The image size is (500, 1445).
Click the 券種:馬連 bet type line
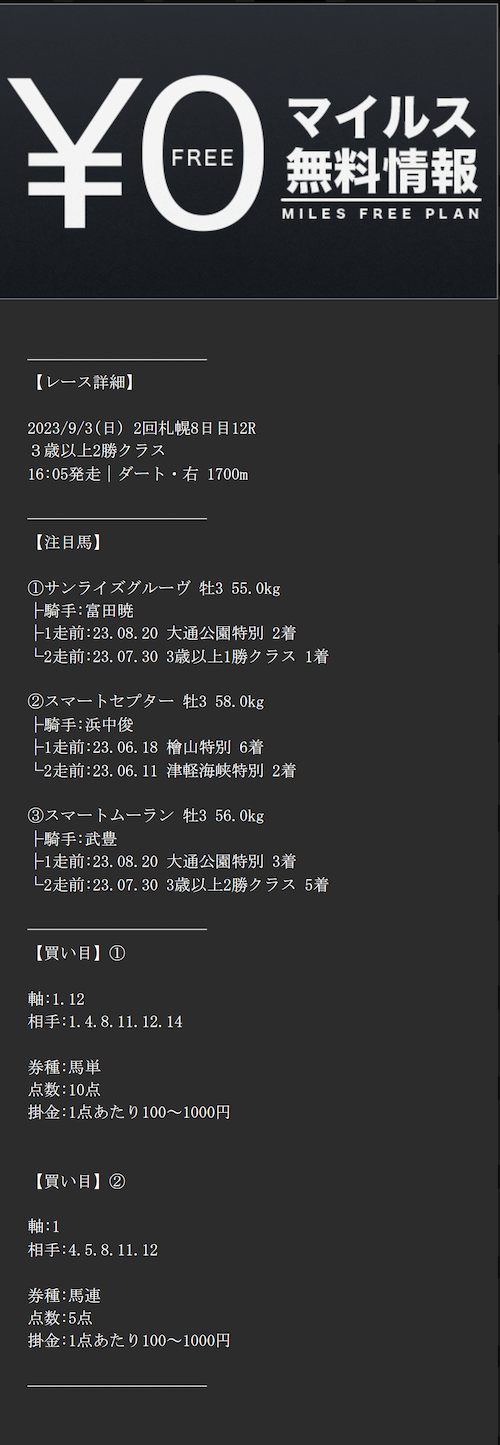click(65, 1295)
